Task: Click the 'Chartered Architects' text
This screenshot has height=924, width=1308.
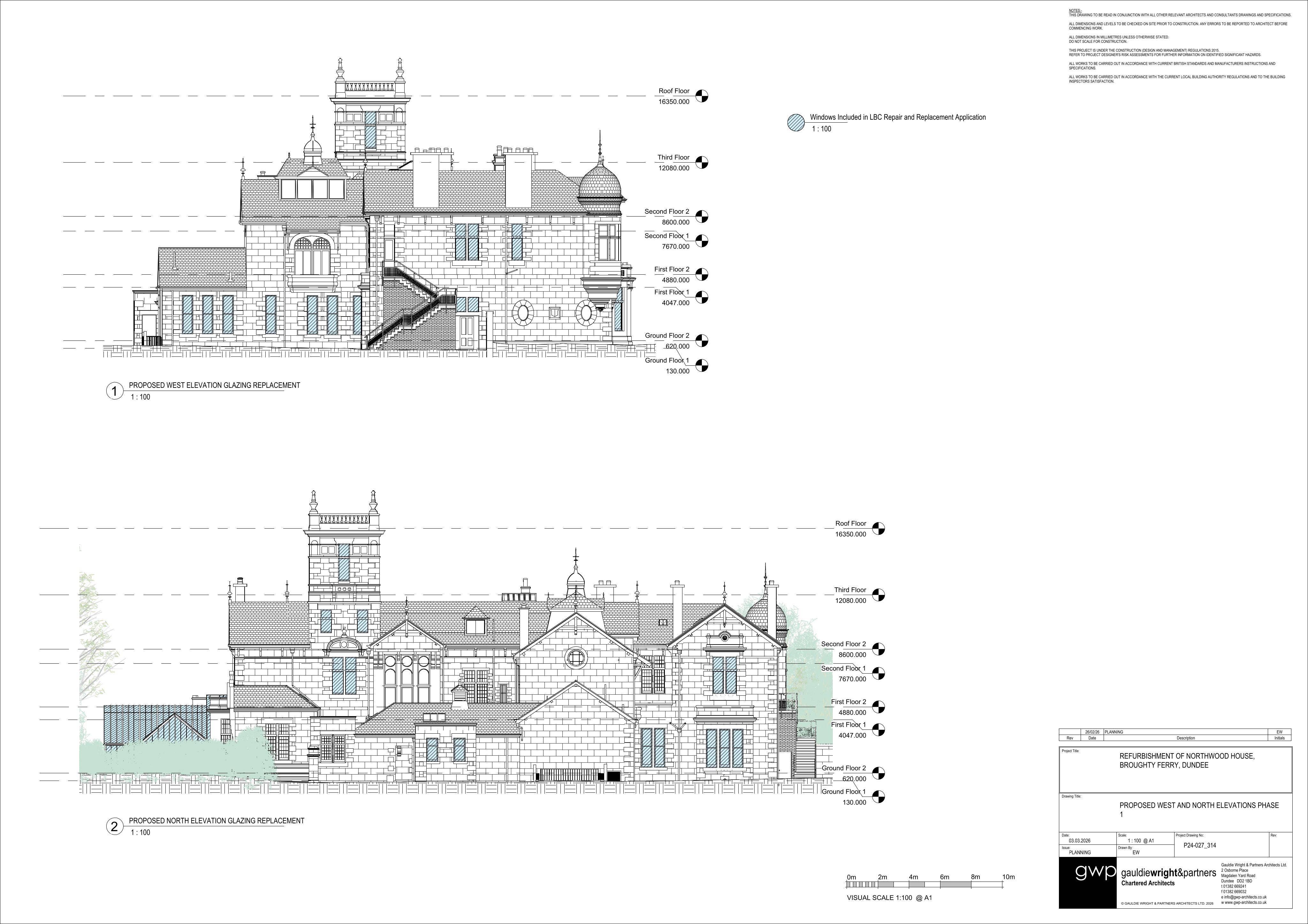Action: click(1148, 883)
